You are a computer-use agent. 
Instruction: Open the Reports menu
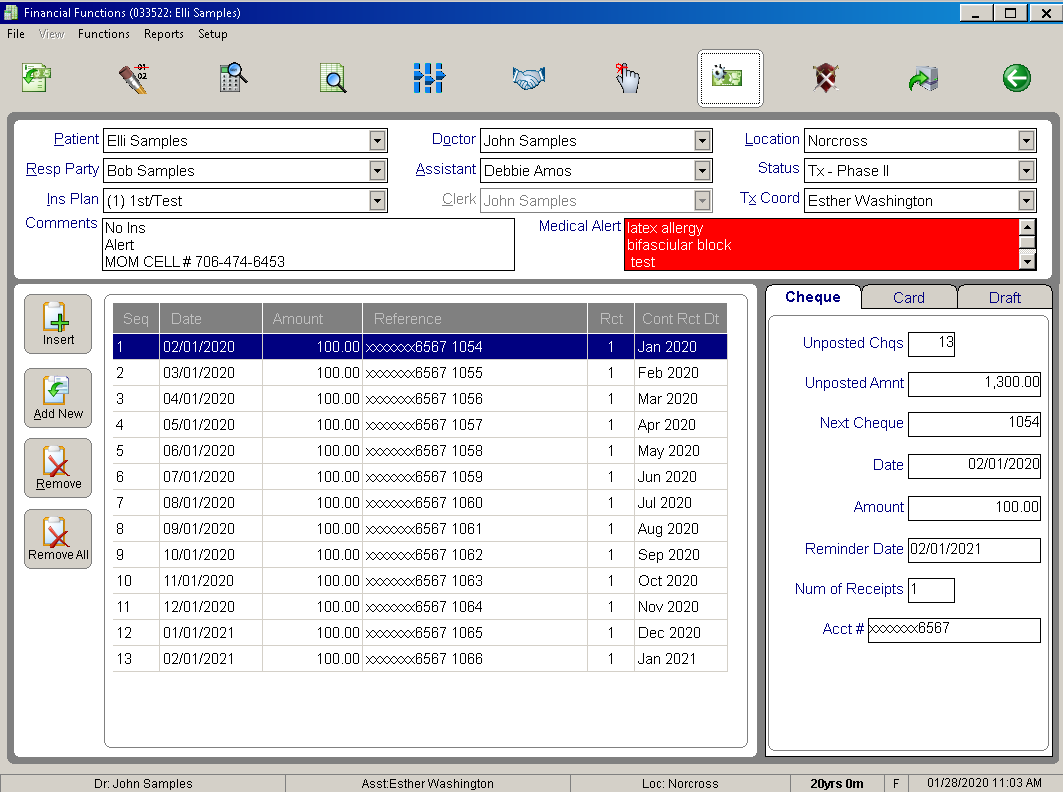pos(163,34)
